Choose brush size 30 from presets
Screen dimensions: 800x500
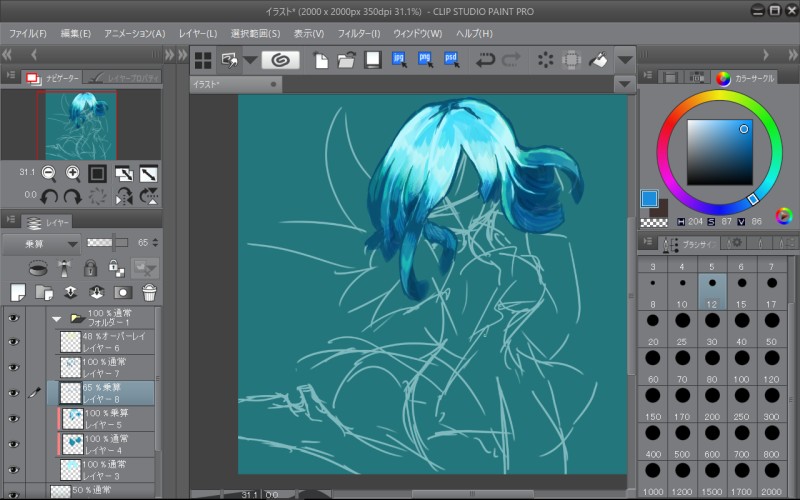pos(711,330)
